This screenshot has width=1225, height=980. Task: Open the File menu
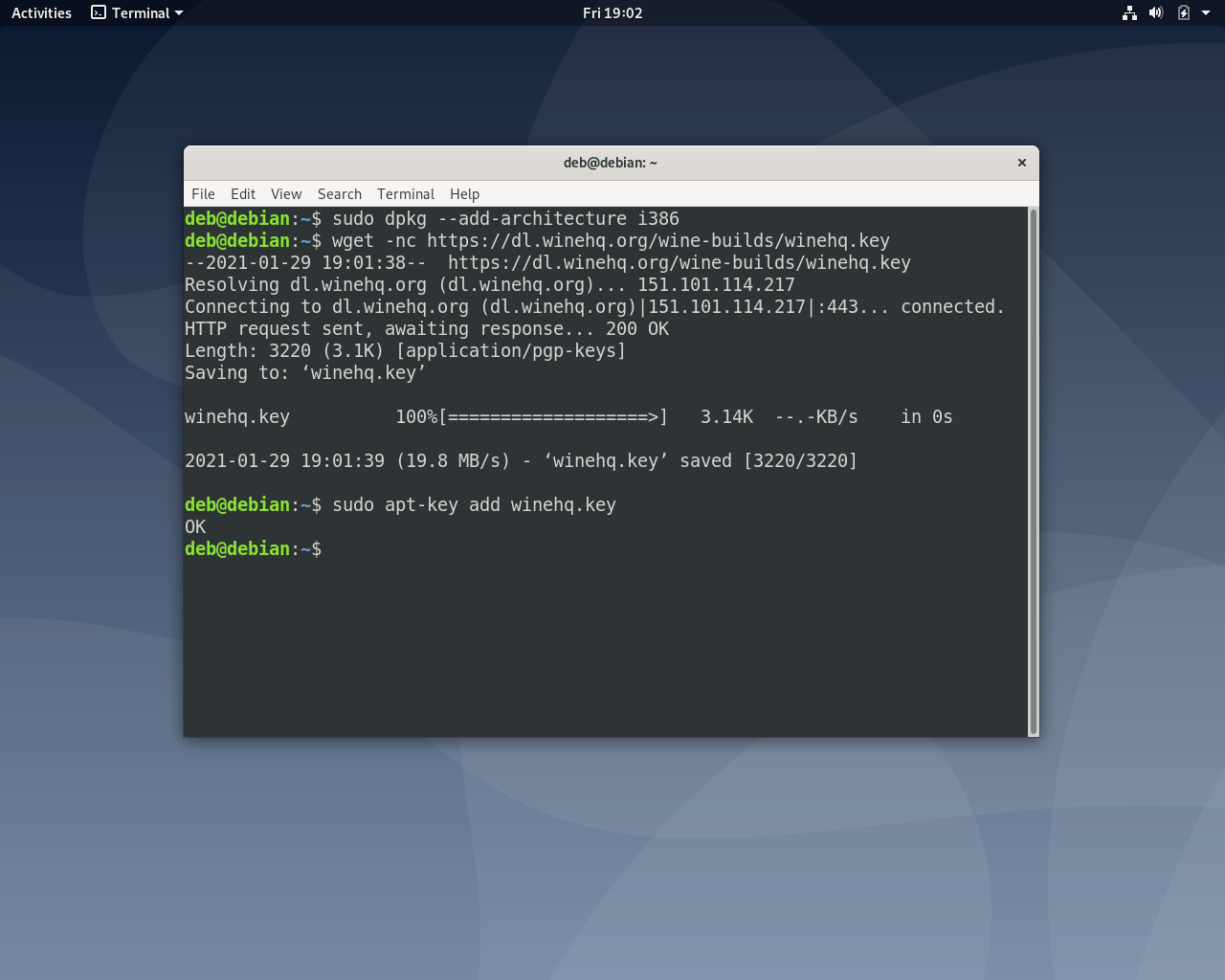(x=203, y=193)
